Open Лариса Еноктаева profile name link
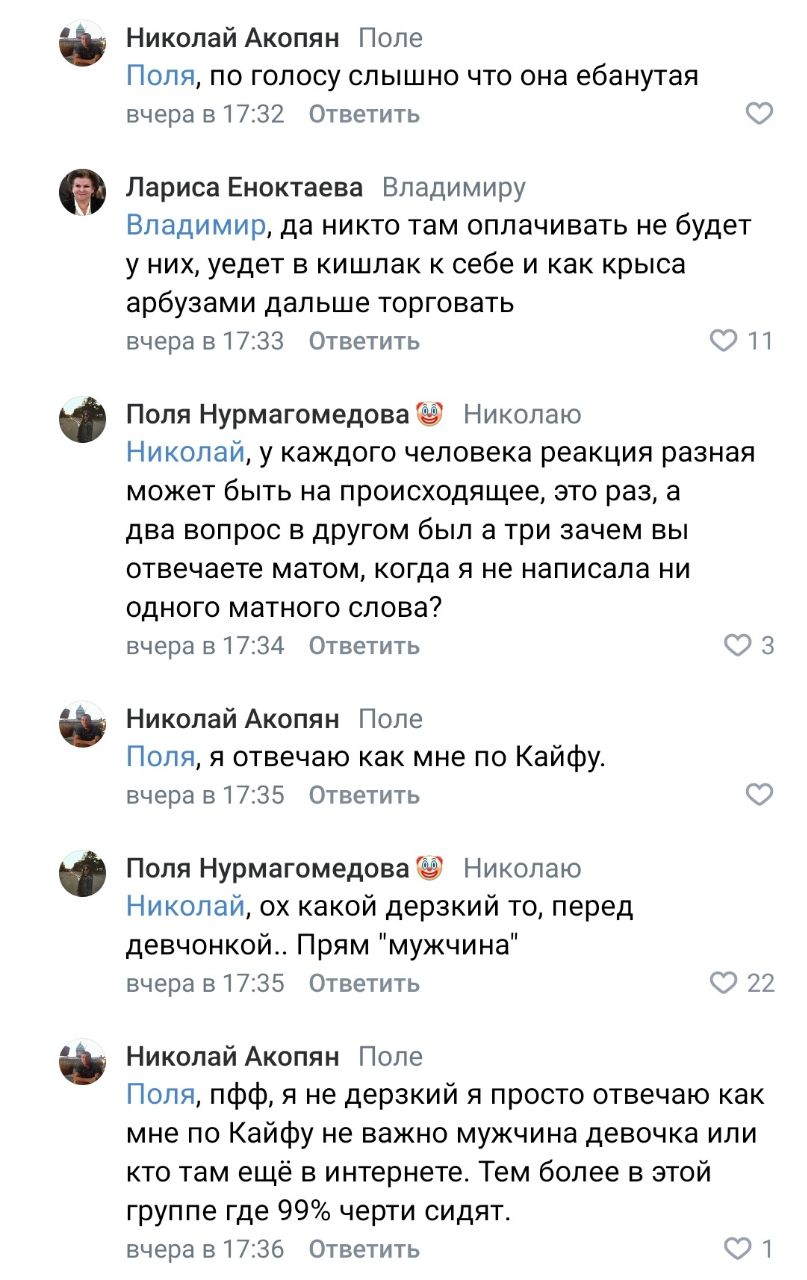 245,187
